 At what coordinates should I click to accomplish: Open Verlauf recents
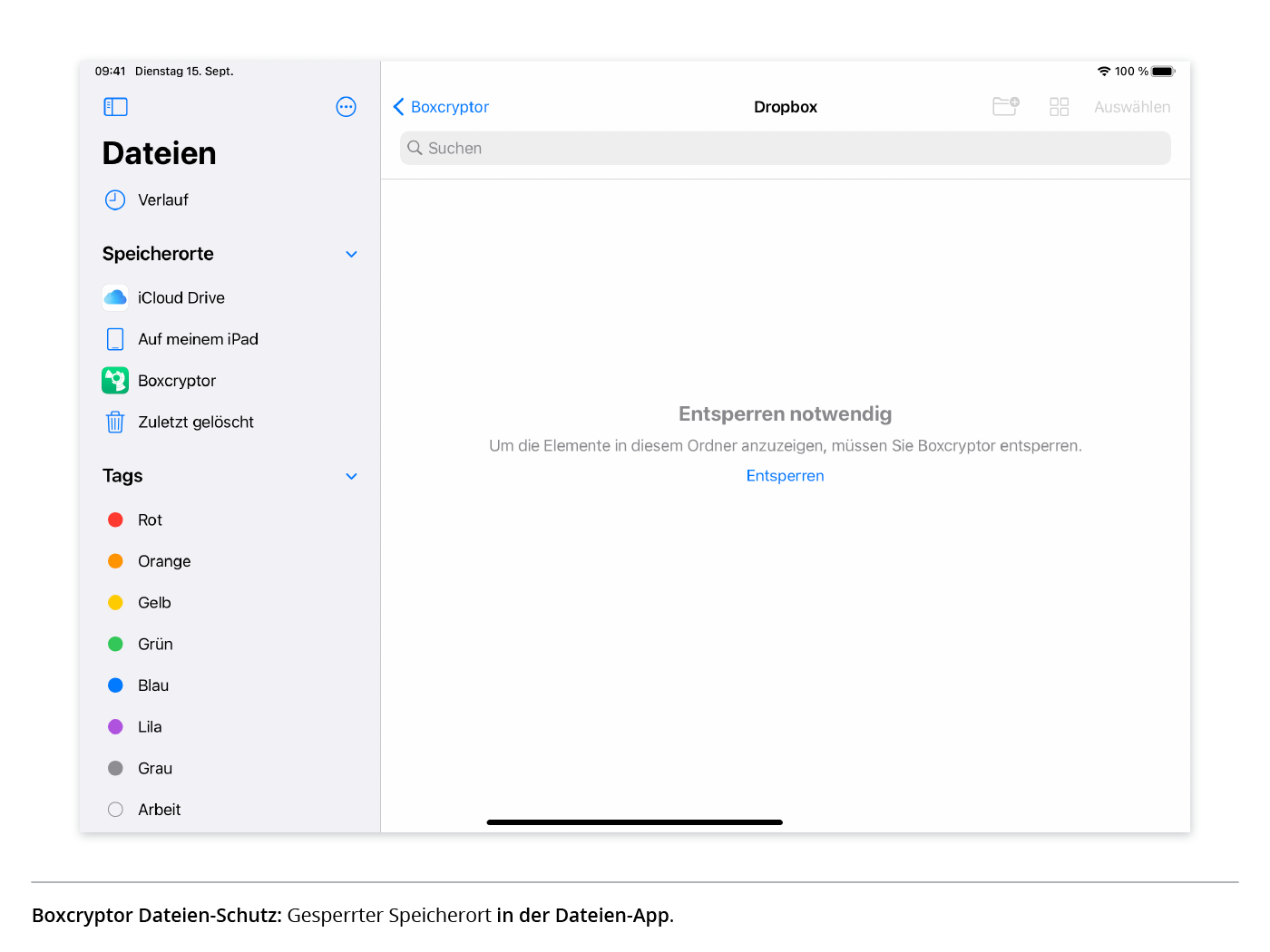coord(163,199)
